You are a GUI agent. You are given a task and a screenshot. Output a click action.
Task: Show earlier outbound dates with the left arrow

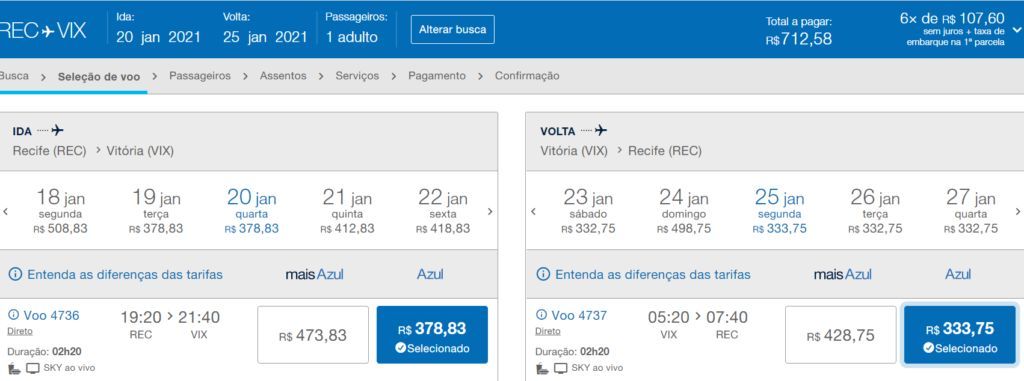(x=6, y=212)
